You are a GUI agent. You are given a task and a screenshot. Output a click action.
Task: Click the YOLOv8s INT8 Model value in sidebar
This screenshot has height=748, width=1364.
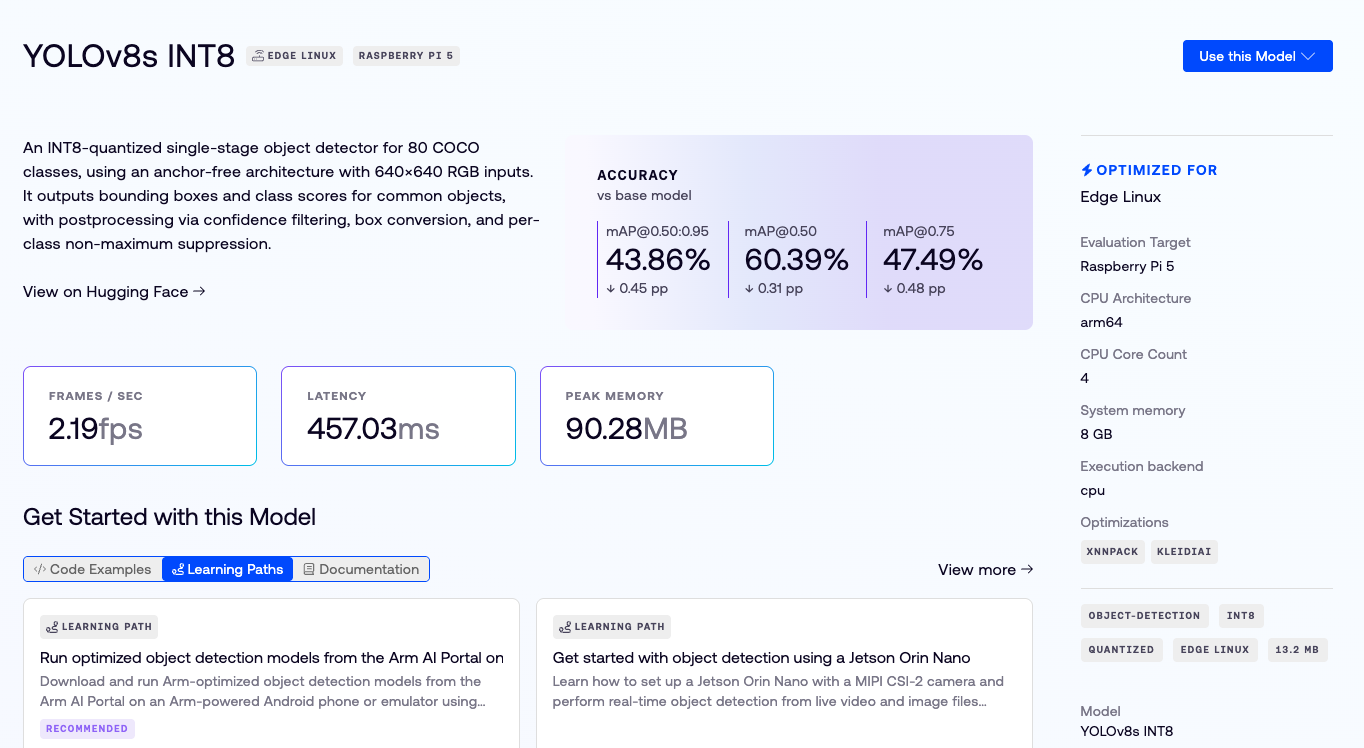point(1127,731)
